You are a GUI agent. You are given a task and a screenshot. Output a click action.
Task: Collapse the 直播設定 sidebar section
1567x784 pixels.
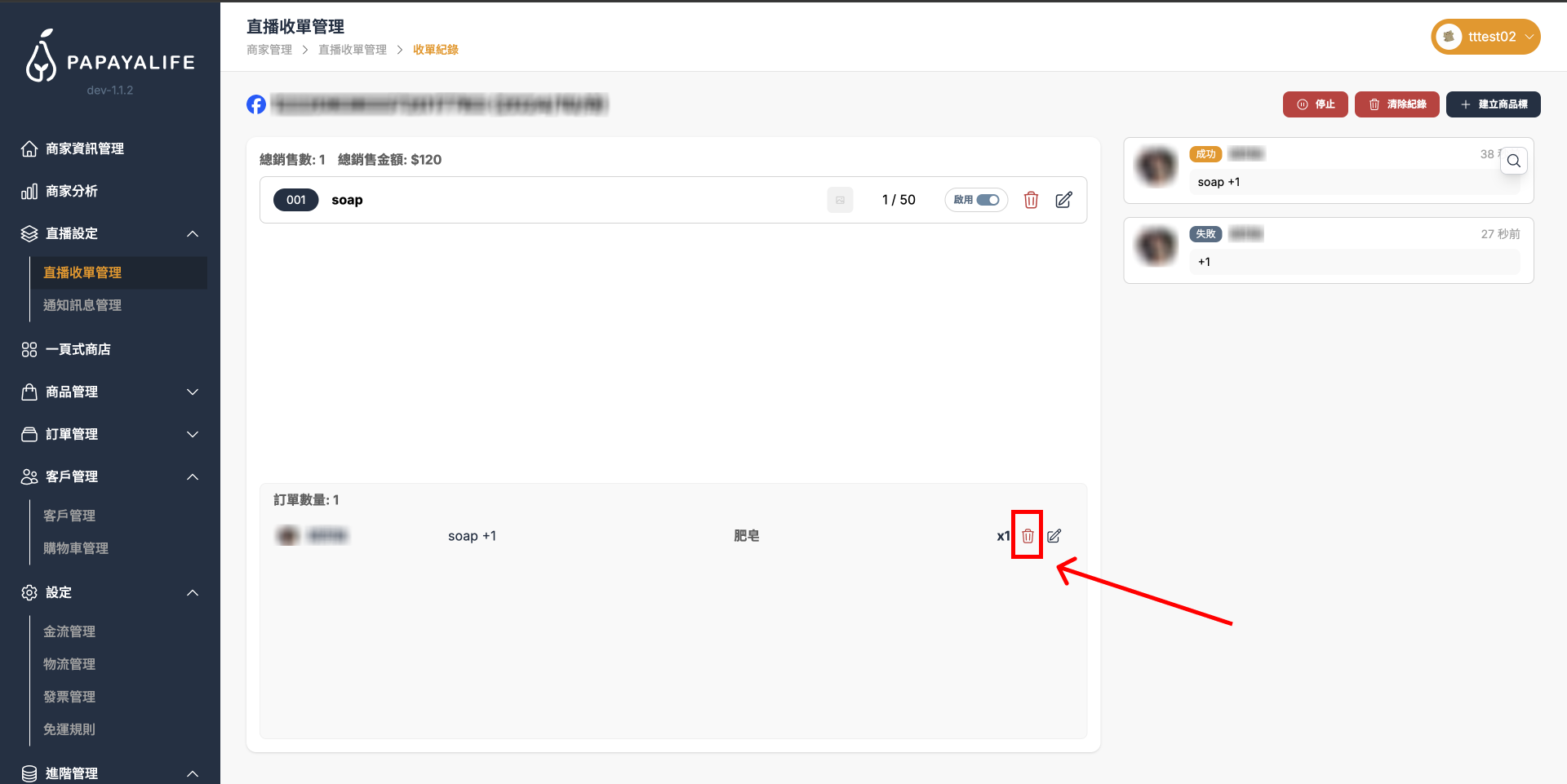pos(193,234)
